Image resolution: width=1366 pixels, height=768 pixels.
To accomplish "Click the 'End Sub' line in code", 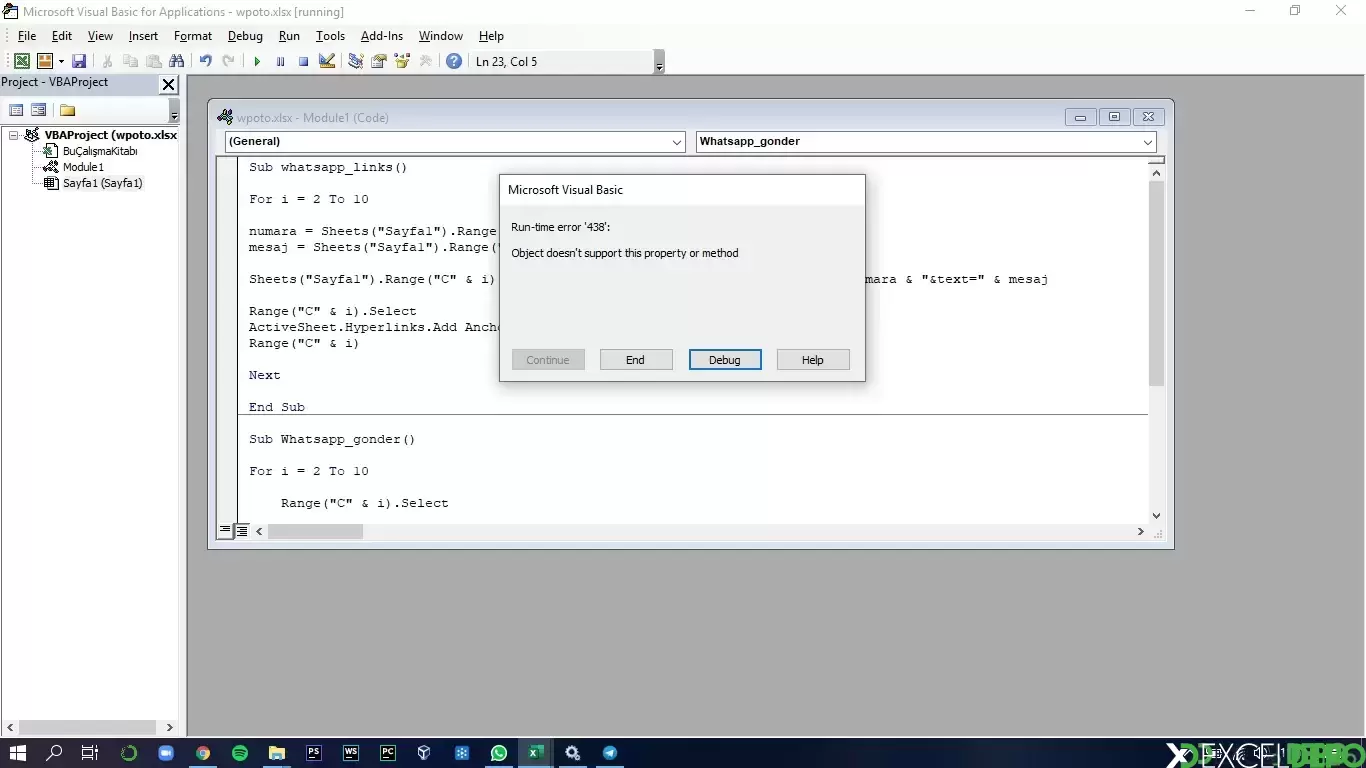I will 277,407.
